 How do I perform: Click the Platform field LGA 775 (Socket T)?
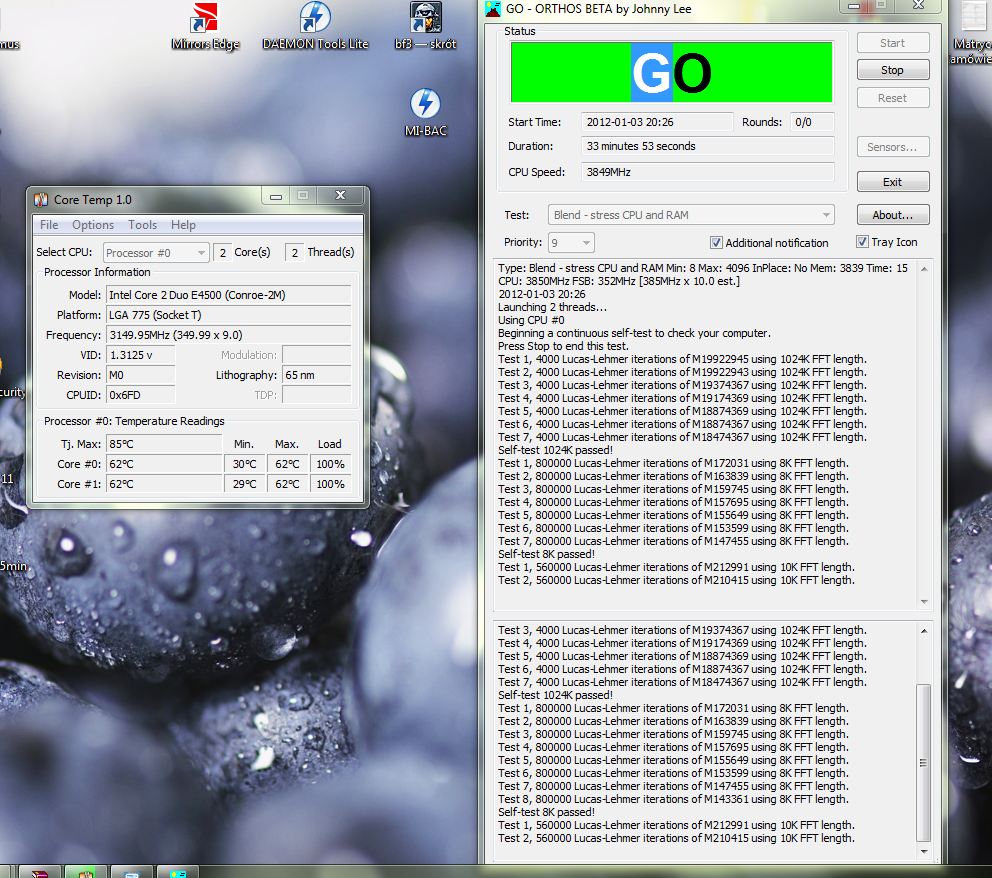[x=228, y=315]
